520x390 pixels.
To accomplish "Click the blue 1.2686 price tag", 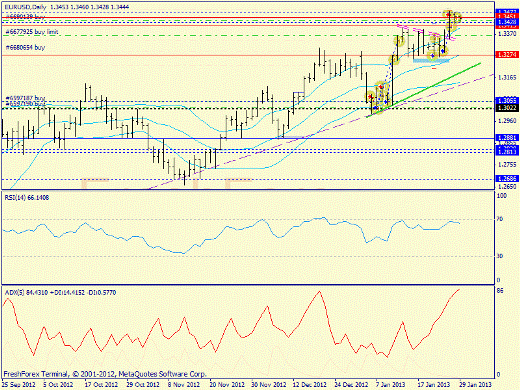I will coord(507,179).
